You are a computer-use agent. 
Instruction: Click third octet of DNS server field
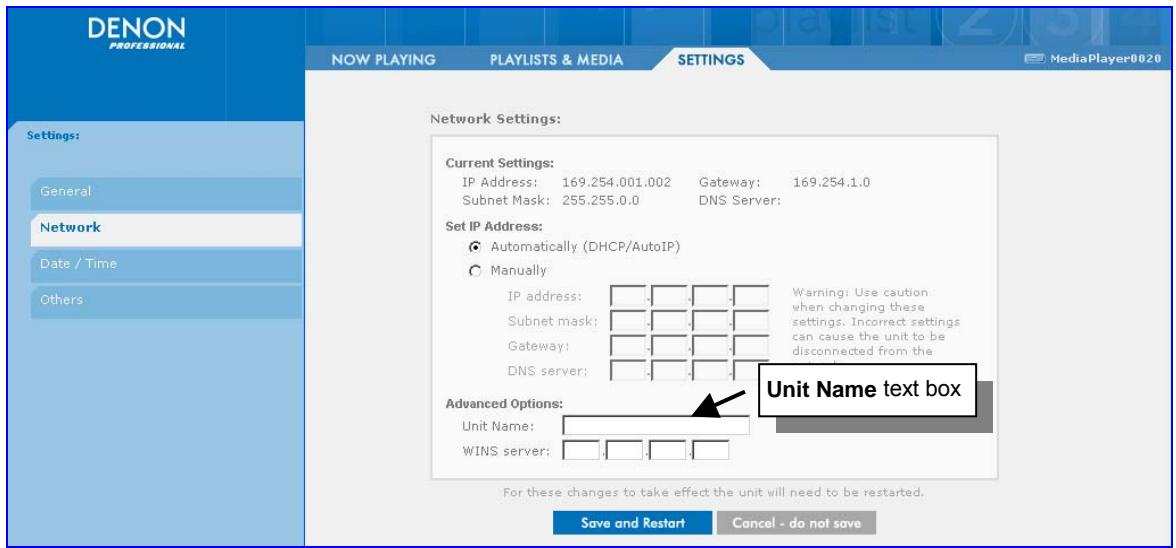(710, 370)
